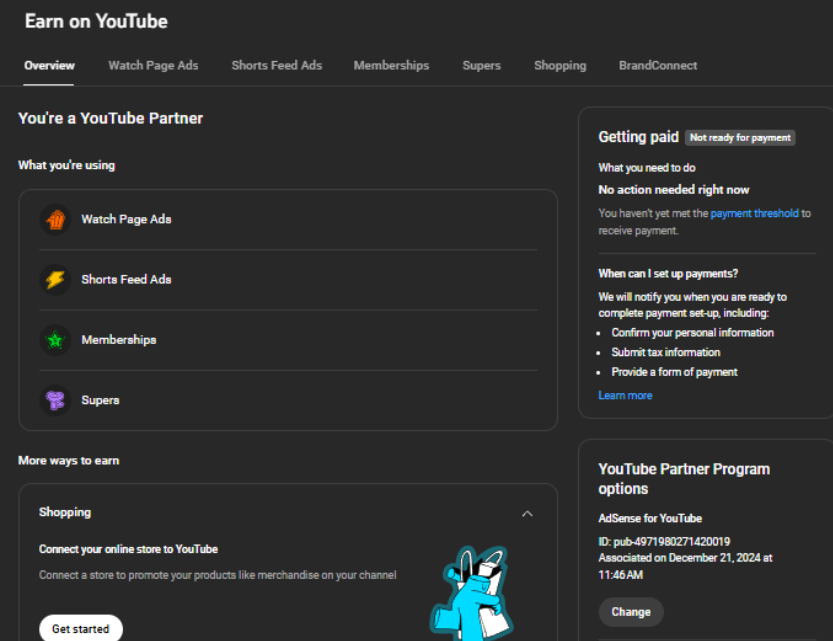
Task: Click the "You're a YouTube Partner" heading
Action: [x=110, y=118]
